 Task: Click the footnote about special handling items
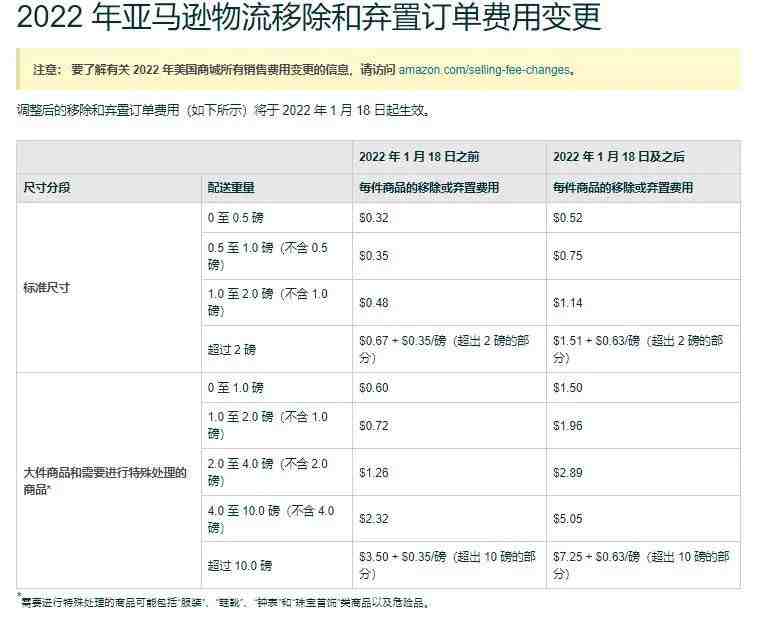[223, 602]
